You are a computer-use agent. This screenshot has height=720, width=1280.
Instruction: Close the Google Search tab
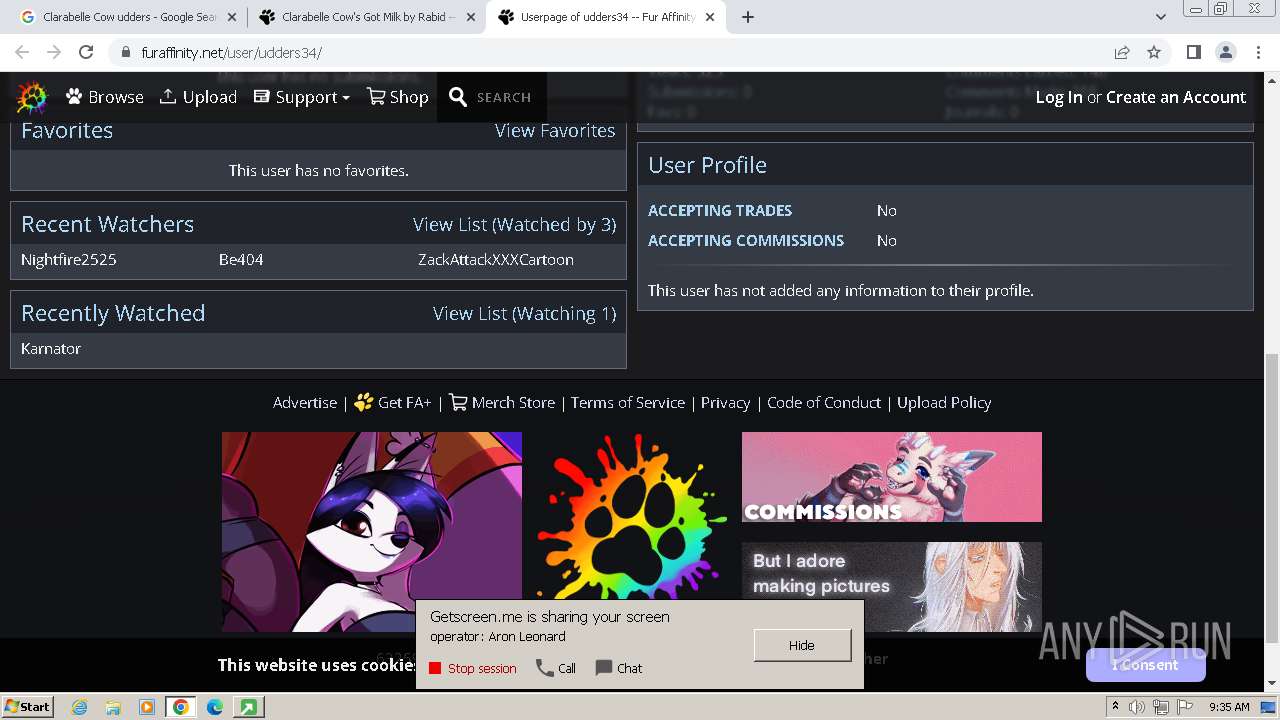click(232, 17)
